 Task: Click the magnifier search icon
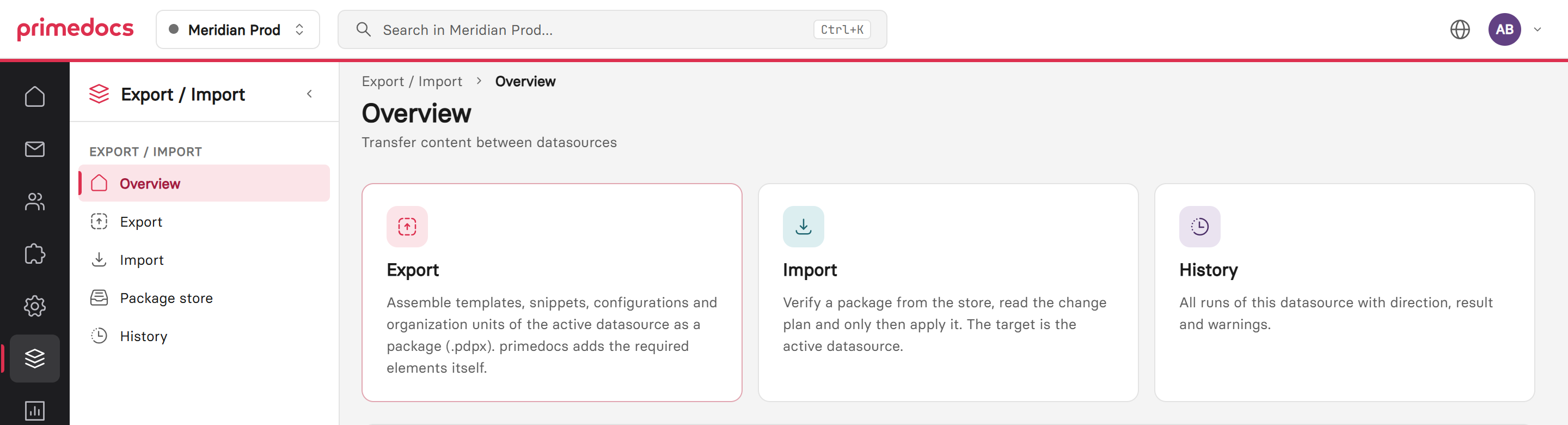click(363, 29)
